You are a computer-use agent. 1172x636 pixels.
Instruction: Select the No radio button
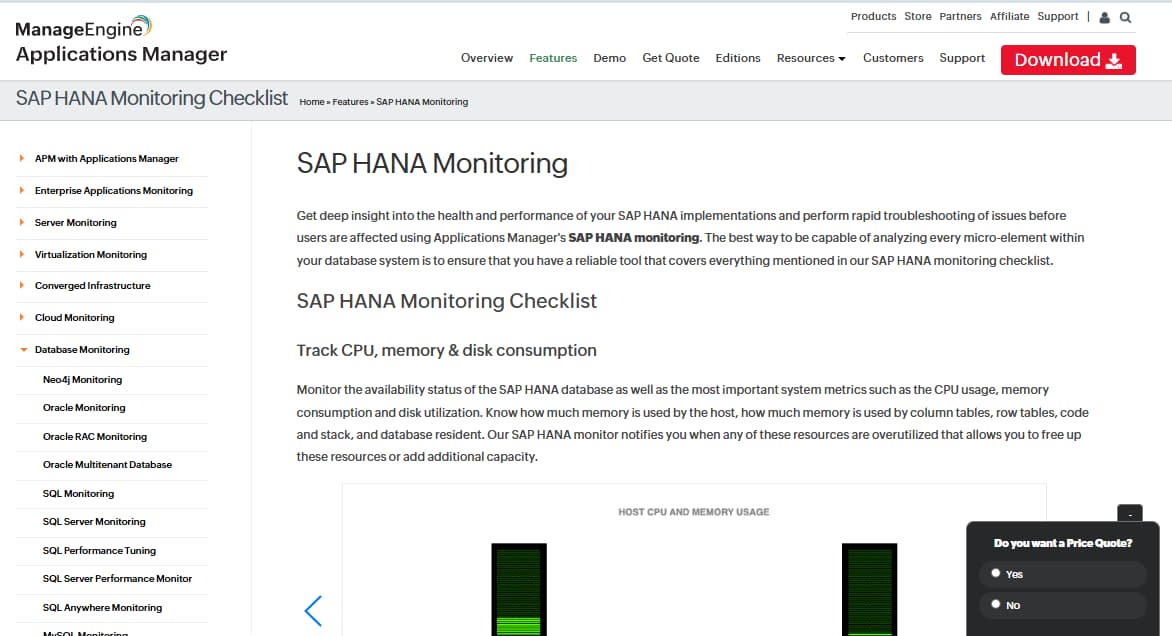coord(996,604)
